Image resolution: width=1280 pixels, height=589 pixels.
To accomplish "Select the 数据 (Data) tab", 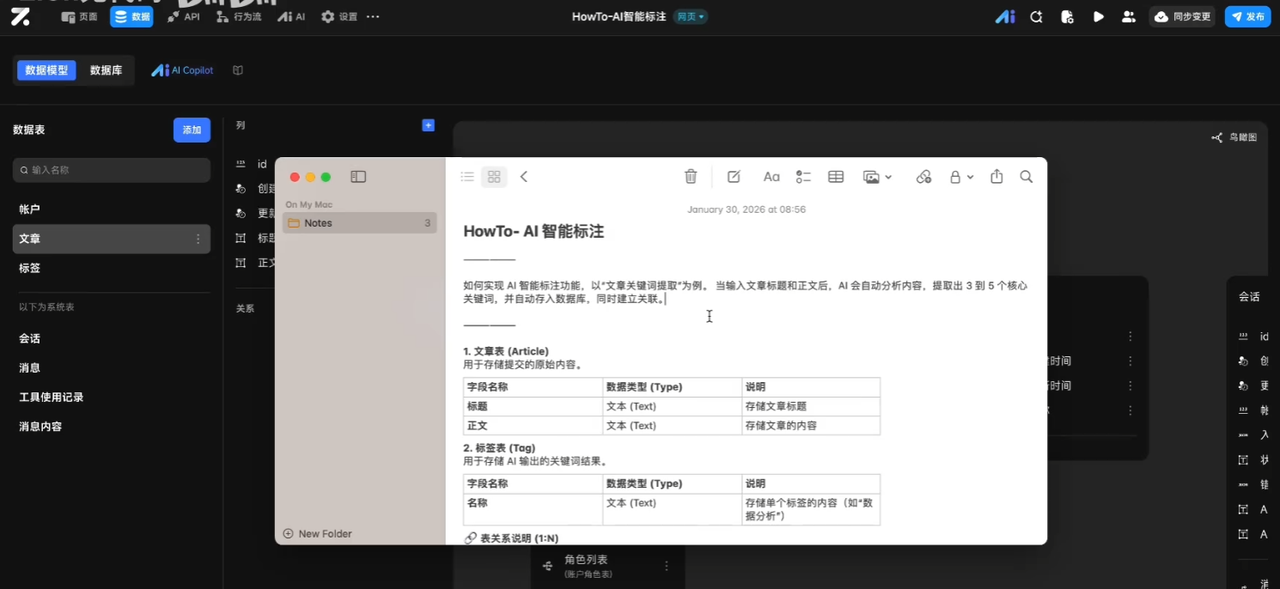I will (132, 17).
